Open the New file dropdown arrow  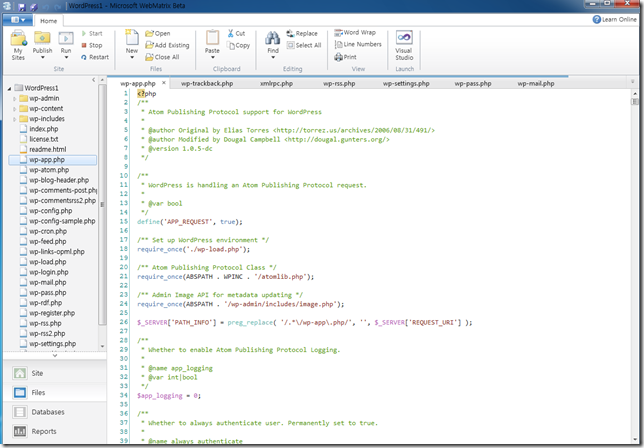(132, 57)
